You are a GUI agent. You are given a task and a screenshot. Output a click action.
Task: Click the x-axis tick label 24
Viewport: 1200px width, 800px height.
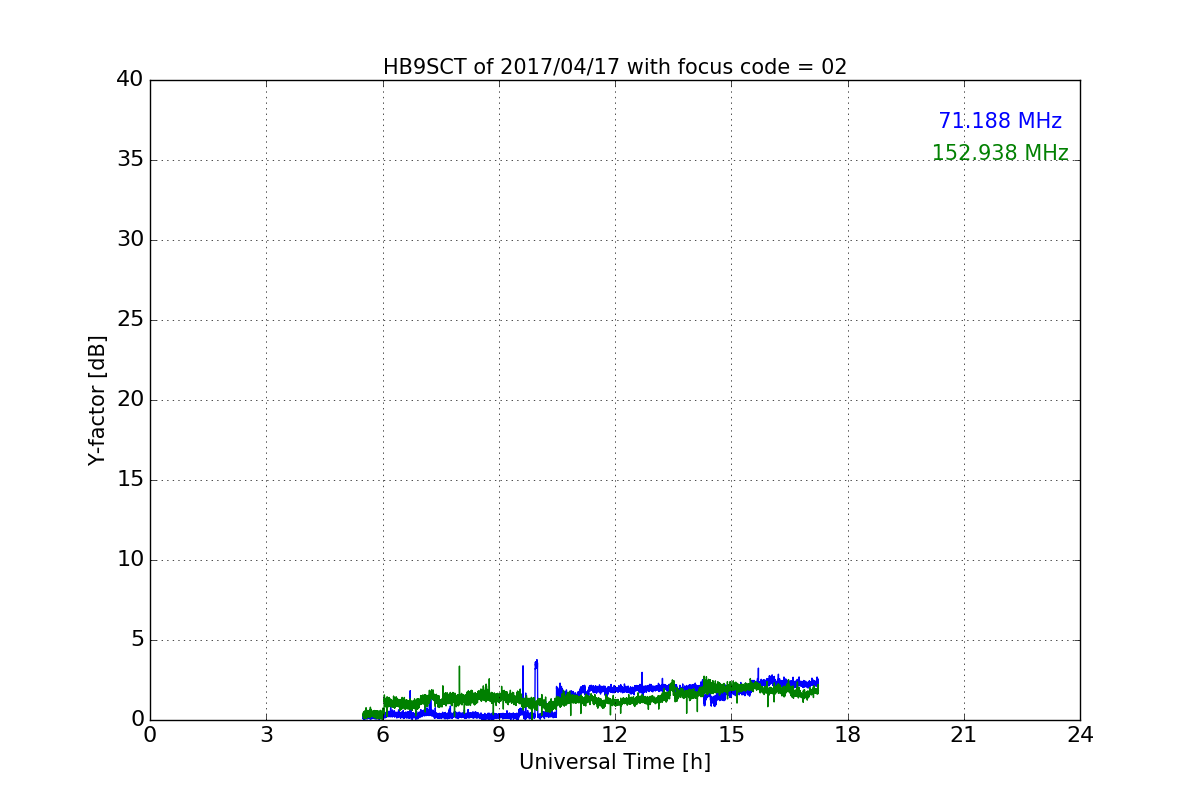(1080, 735)
